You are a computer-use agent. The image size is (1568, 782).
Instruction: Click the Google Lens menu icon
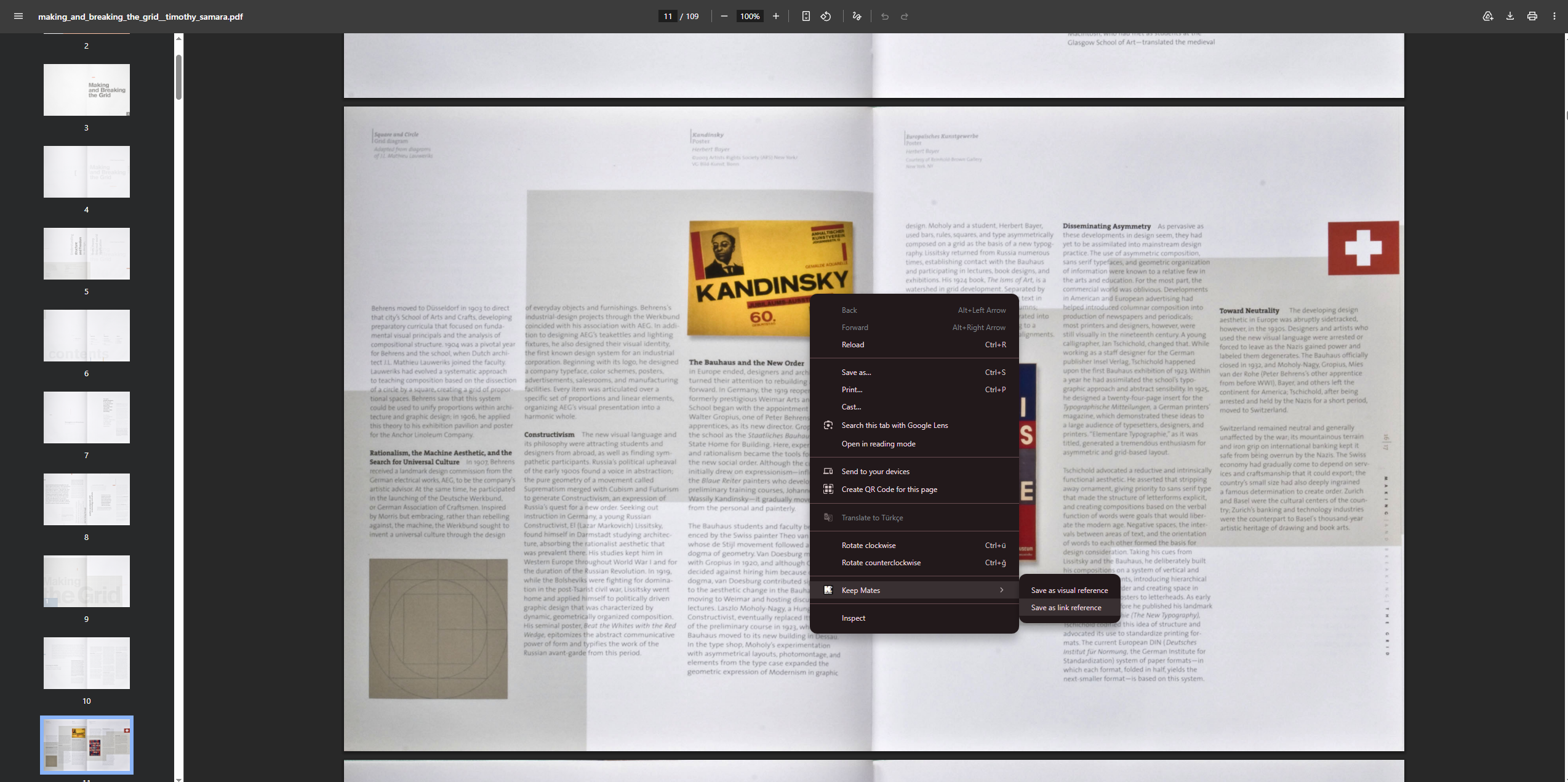828,425
